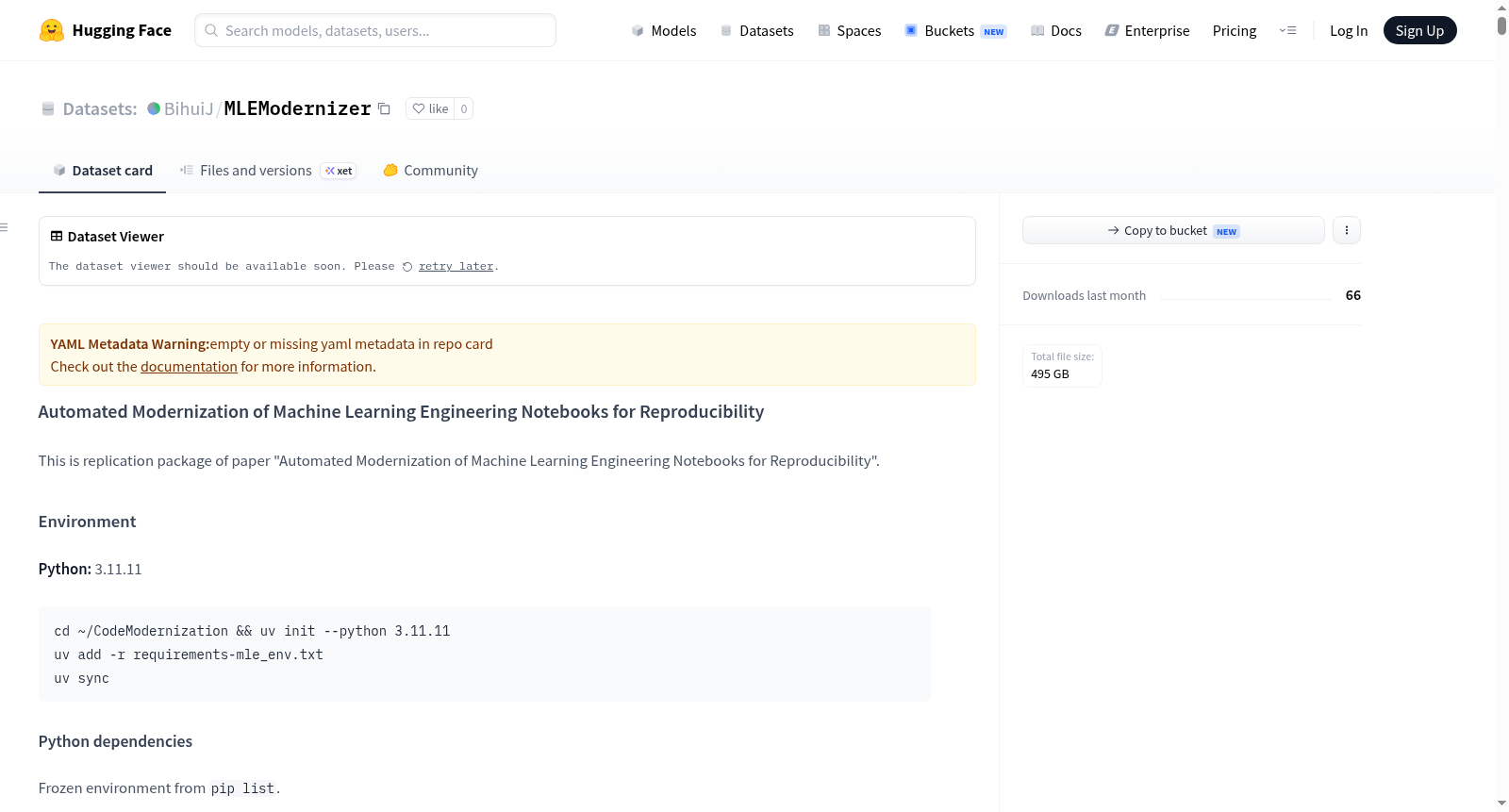Click the Python dependencies heading
Viewport: 1509px width, 812px height.
click(115, 741)
